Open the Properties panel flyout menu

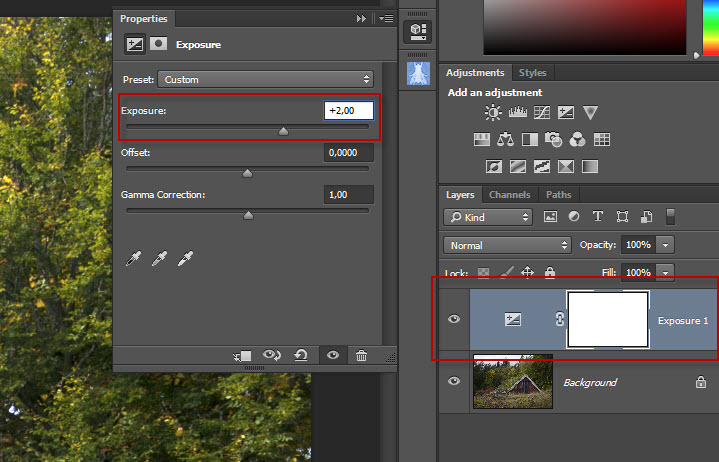point(387,18)
